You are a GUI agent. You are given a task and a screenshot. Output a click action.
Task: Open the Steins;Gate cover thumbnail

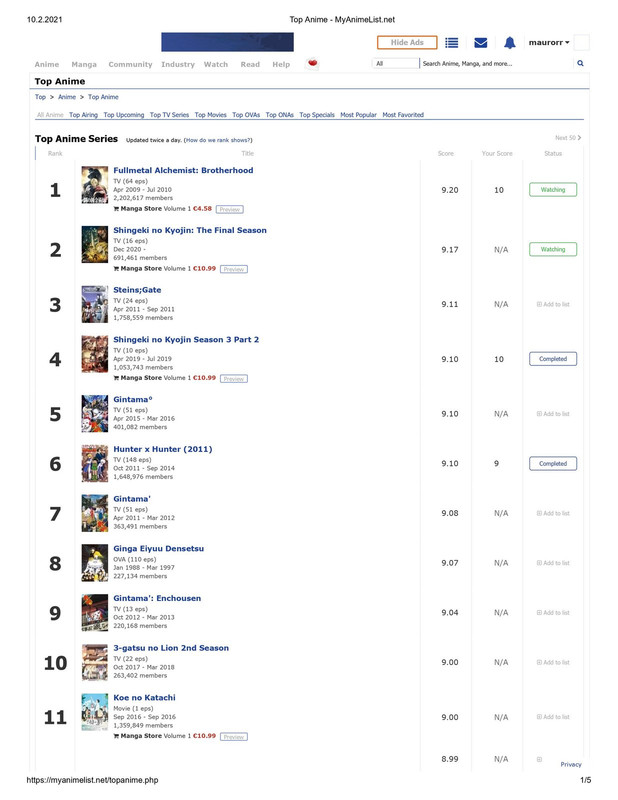point(94,303)
